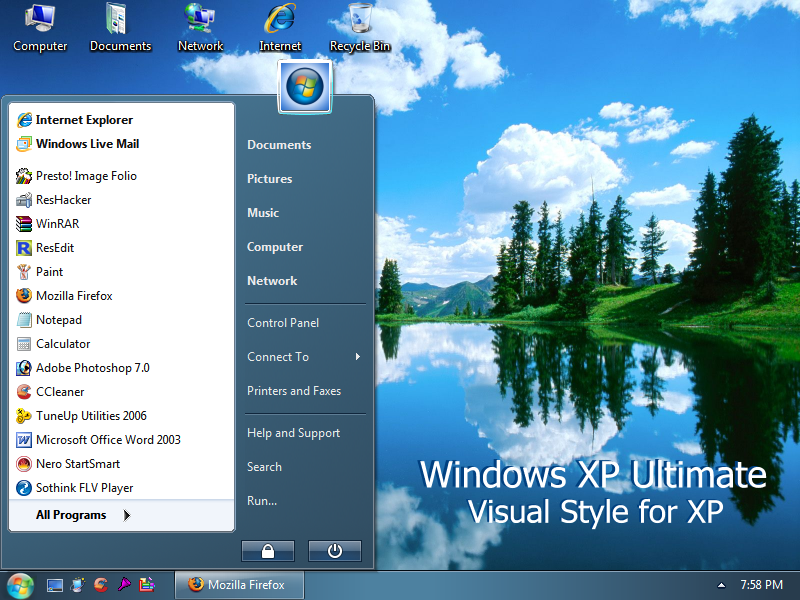Switch to the Mozilla Firefox taskbar window
800x600 pixels.
(239, 585)
